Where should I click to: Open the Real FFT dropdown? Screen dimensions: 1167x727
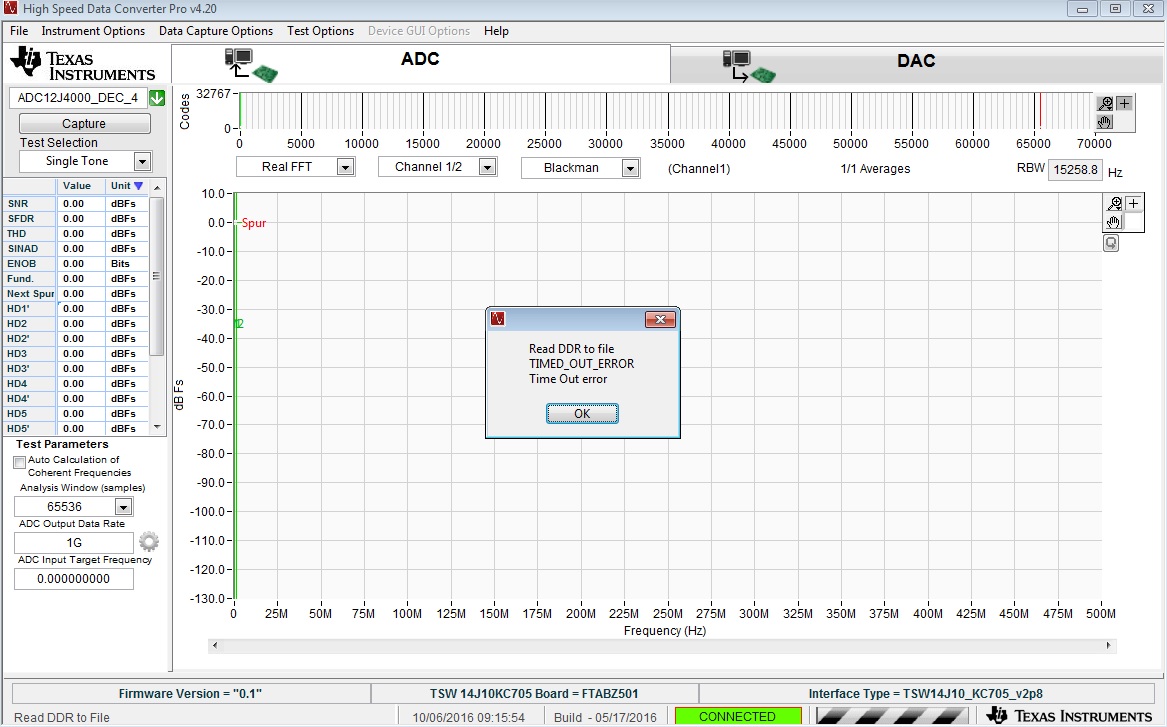345,167
